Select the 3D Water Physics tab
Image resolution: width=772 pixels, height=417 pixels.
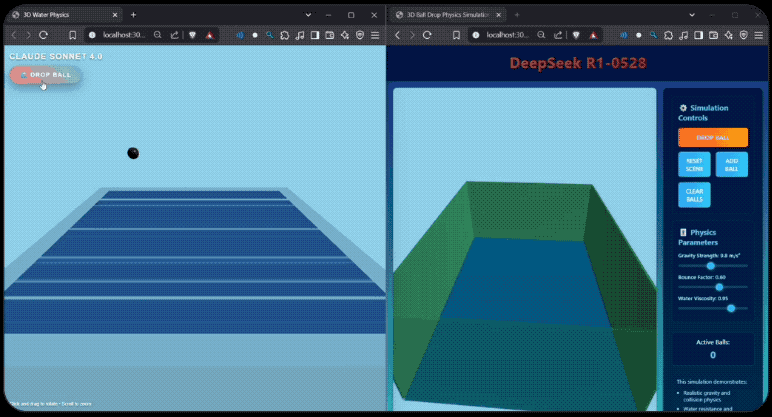pos(64,15)
